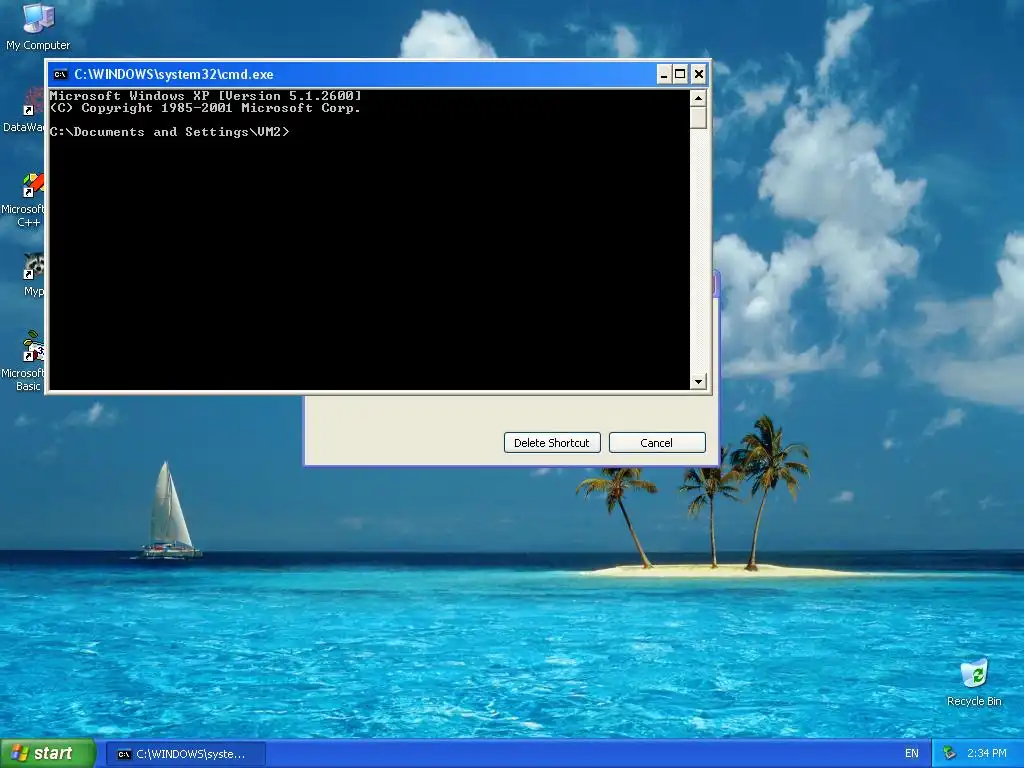Click the cmd scrollbar up arrow

click(x=698, y=98)
